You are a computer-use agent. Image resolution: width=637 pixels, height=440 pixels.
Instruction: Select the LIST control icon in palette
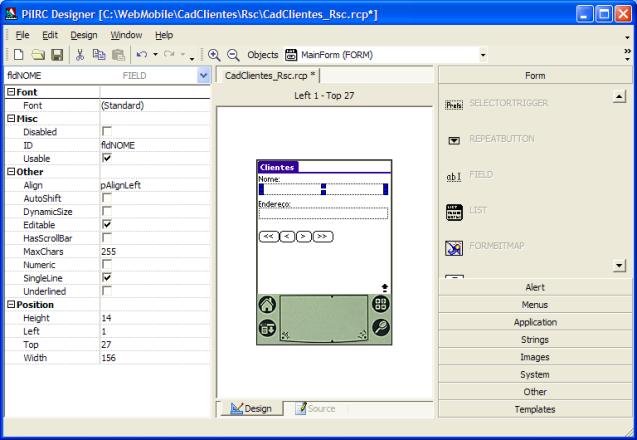click(x=453, y=211)
